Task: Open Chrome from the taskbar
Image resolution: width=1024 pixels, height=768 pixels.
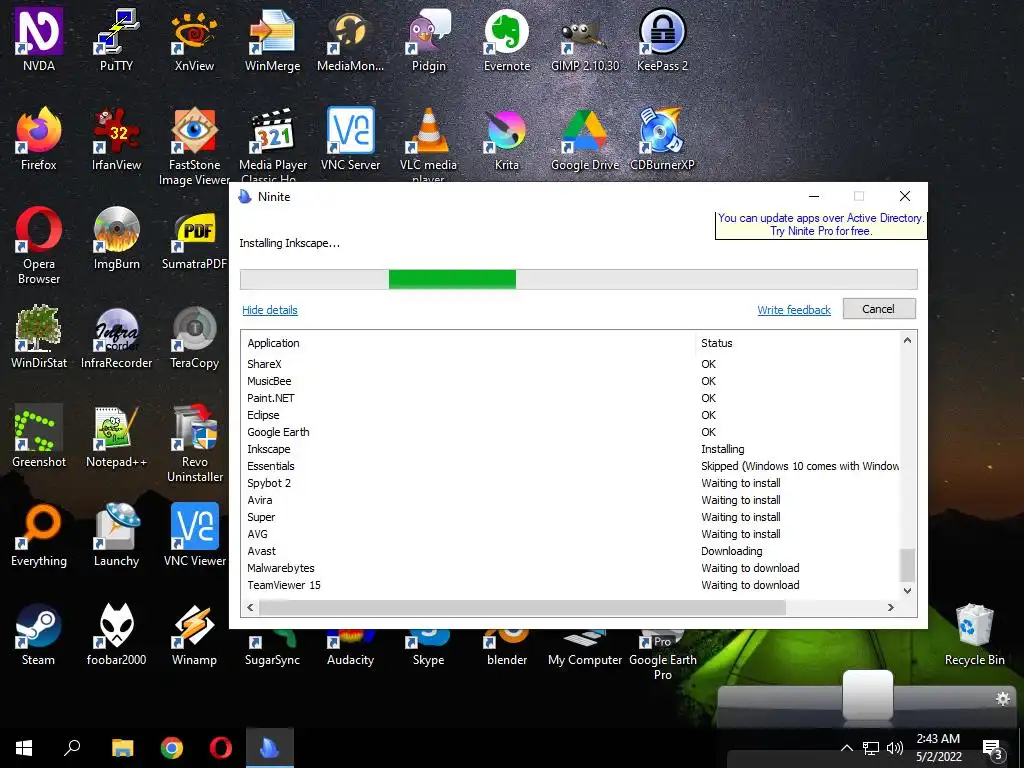Action: (172, 748)
